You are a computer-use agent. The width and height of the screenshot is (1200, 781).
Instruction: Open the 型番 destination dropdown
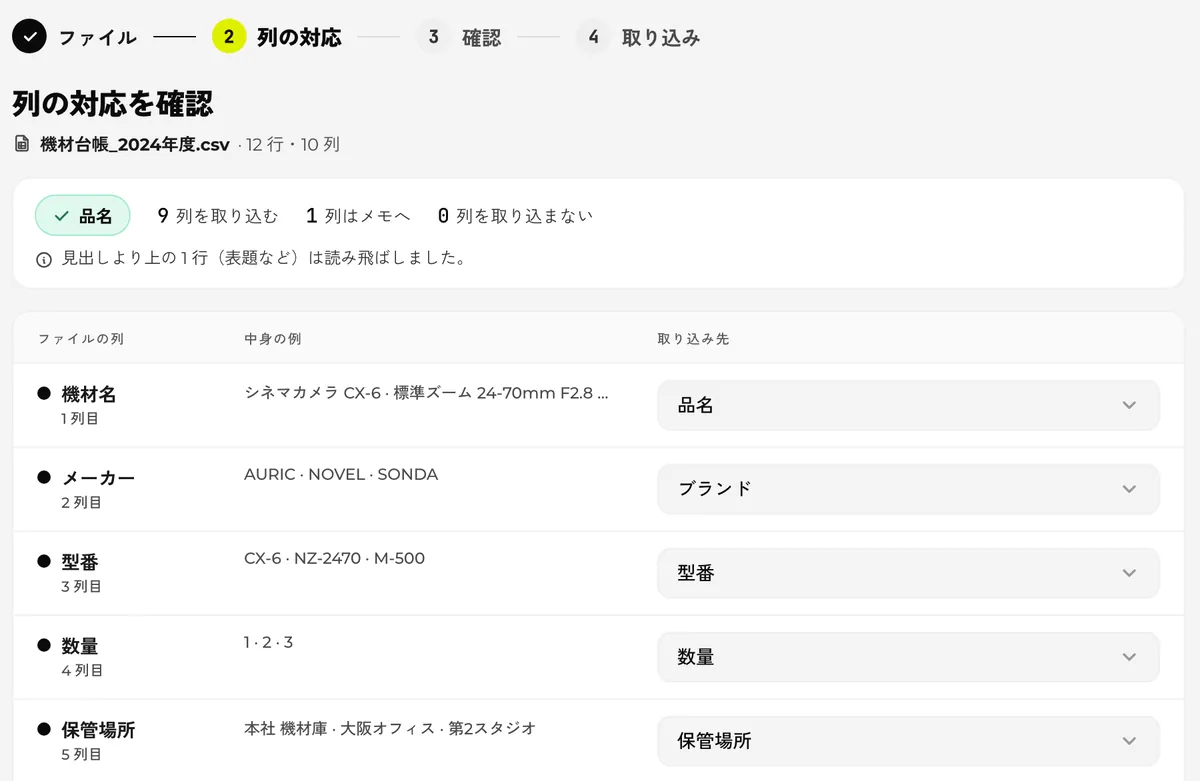tap(908, 573)
